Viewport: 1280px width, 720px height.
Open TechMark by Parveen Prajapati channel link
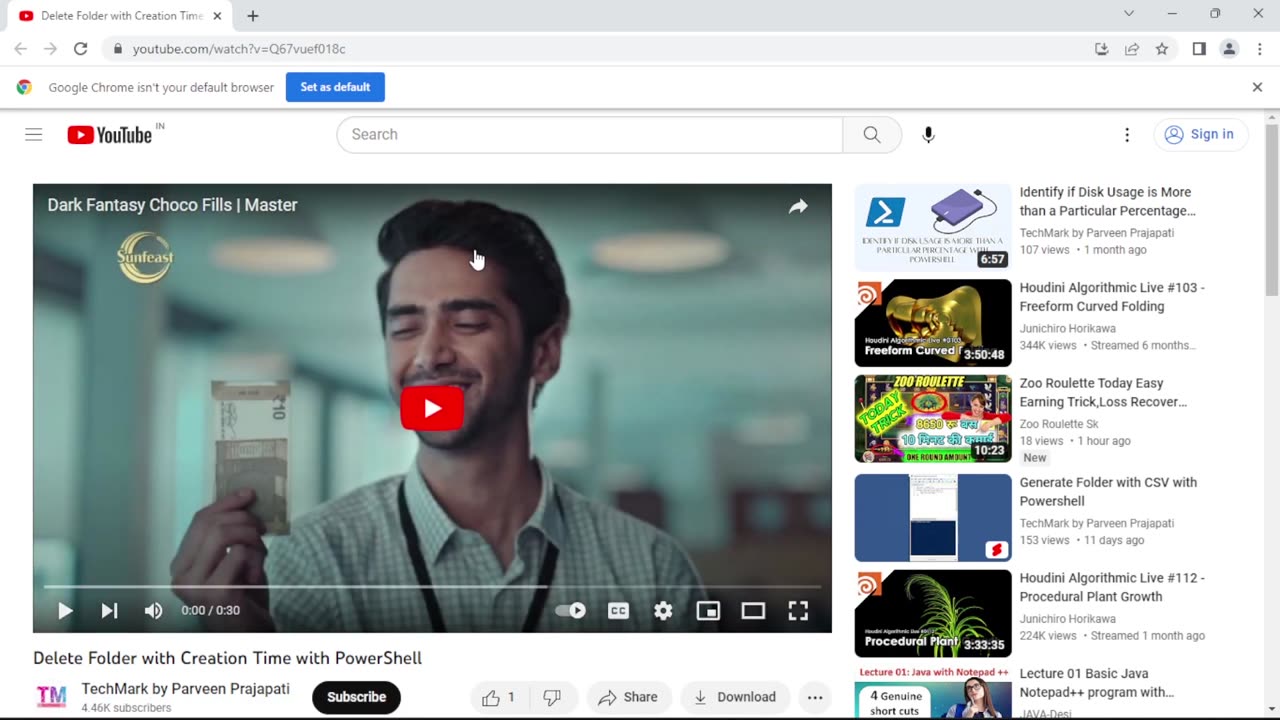pyautogui.click(x=186, y=689)
